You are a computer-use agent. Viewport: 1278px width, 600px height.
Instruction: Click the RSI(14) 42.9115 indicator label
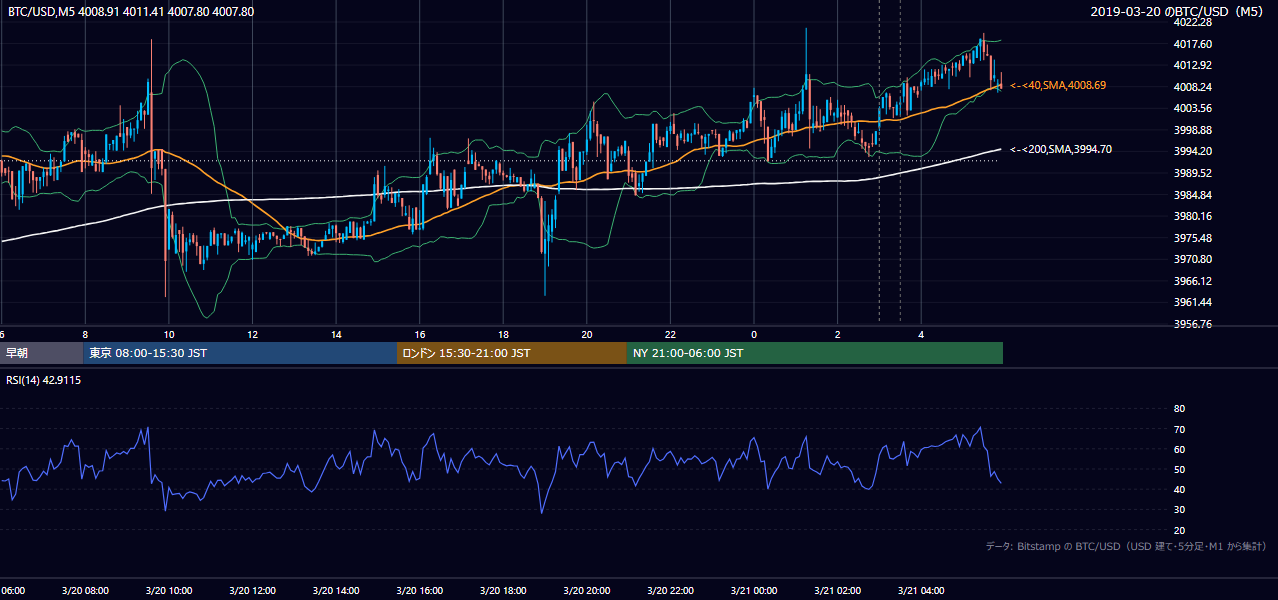(x=43, y=381)
